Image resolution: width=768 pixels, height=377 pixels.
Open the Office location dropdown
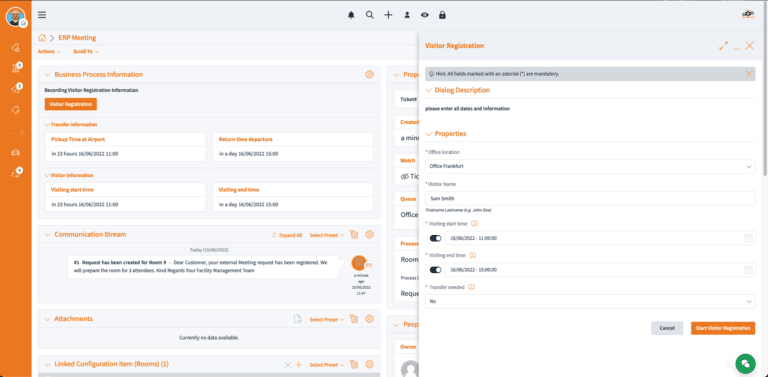[x=590, y=166]
